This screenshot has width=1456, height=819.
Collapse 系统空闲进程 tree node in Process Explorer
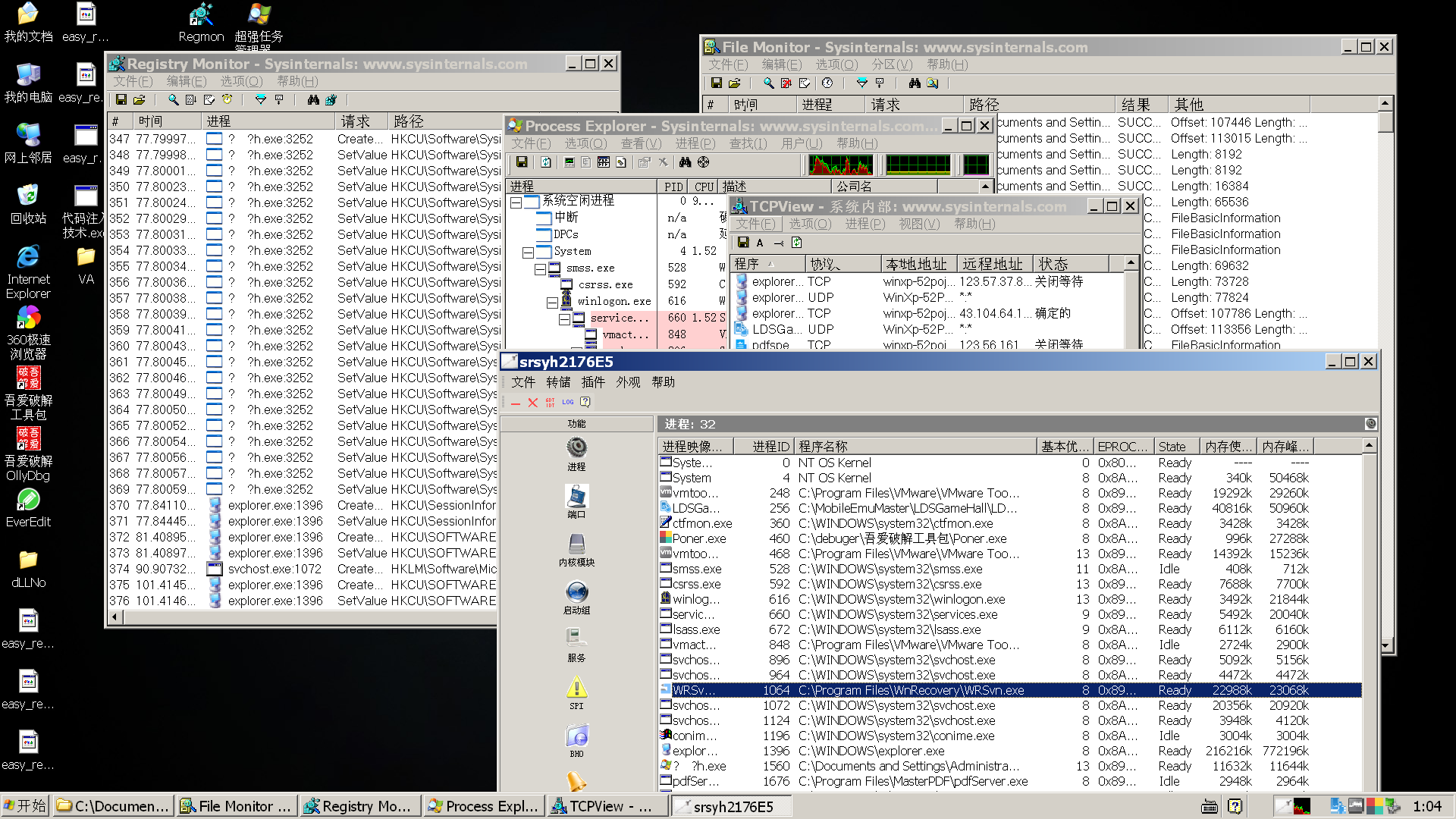pyautogui.click(x=516, y=202)
